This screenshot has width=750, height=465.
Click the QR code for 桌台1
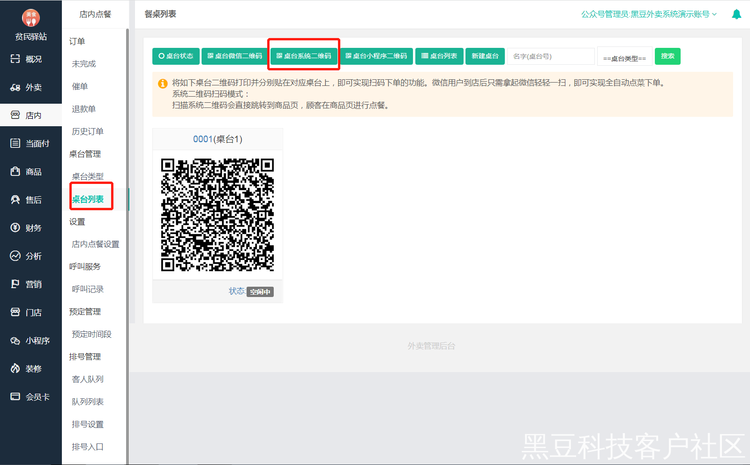(218, 215)
